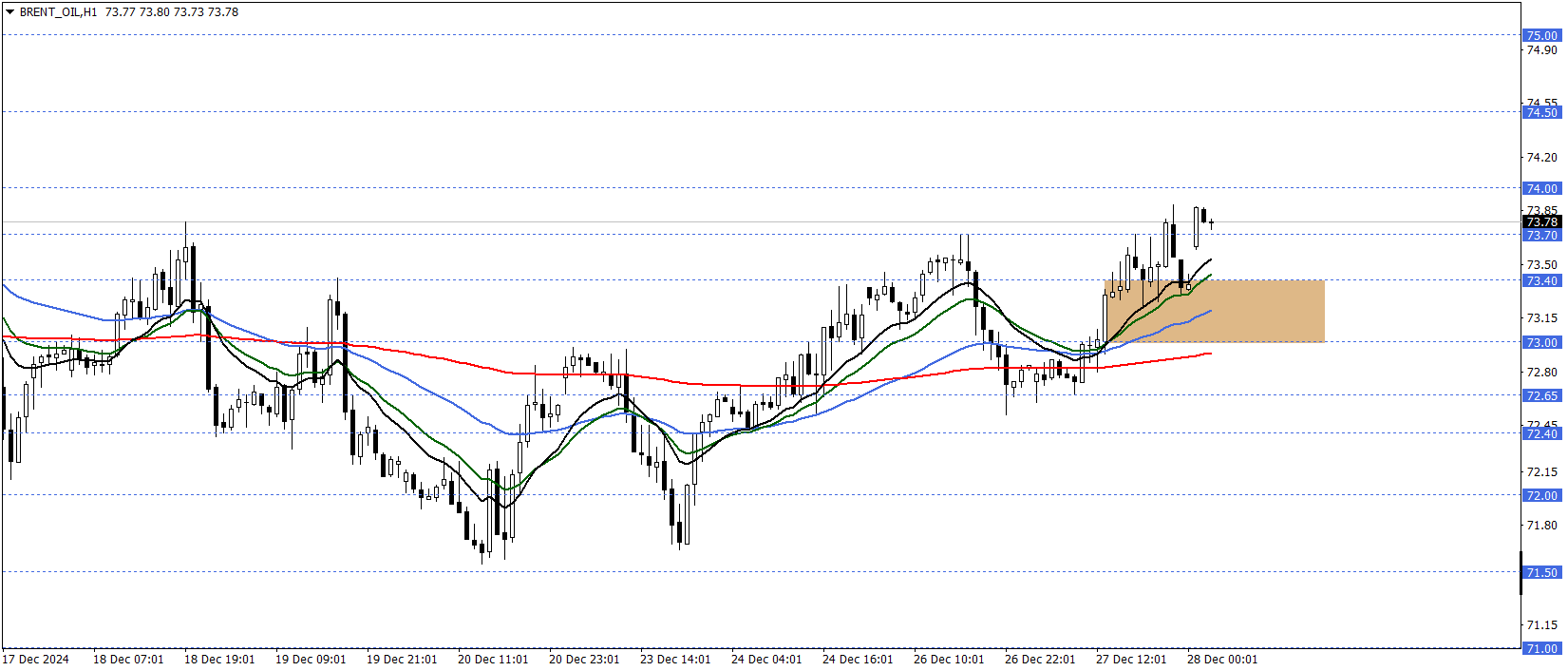The height and width of the screenshot is (671, 1568).
Task: Click the 72.80 price scale value
Action: (1541, 372)
